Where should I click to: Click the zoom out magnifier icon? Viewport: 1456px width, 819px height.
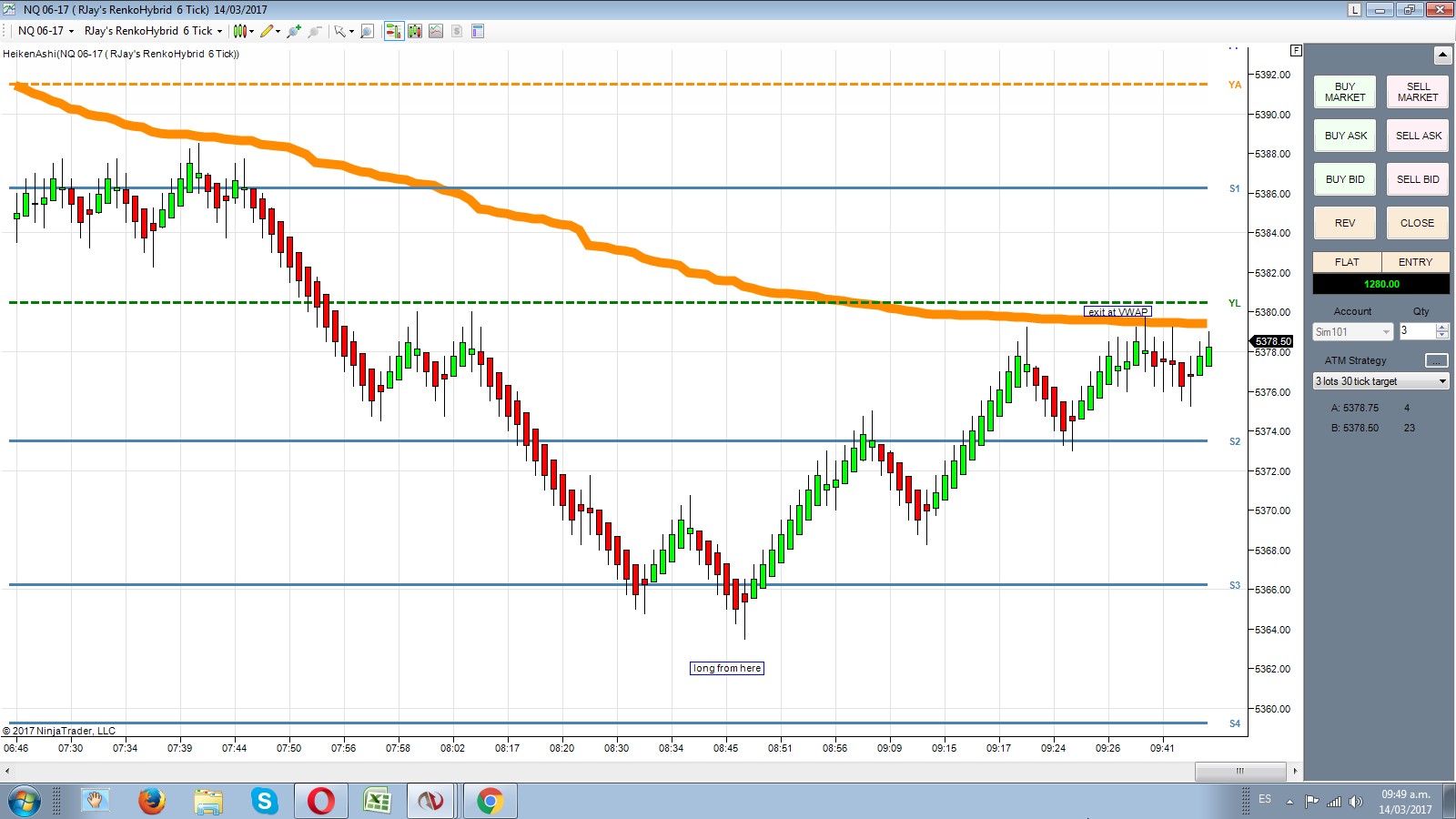[x=315, y=31]
